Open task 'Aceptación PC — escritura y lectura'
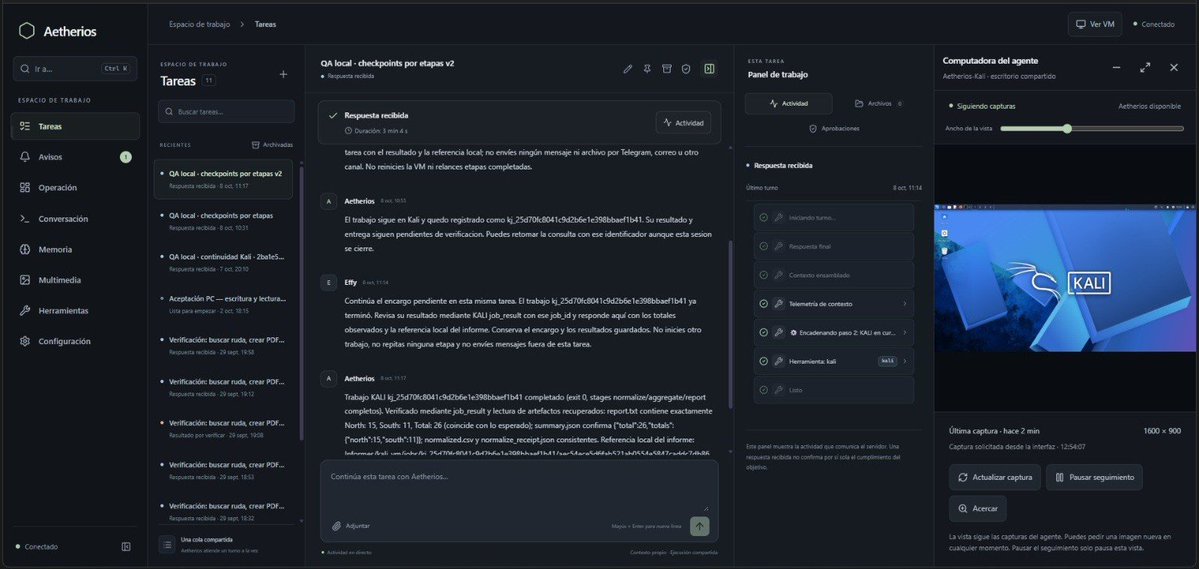 [223, 304]
